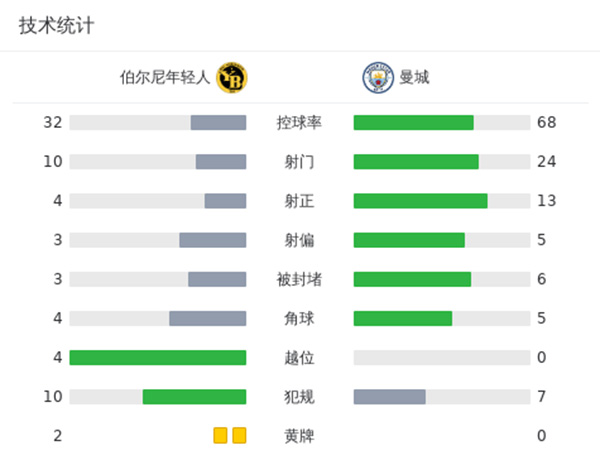This screenshot has height=455, width=600.
Task: Click the Manchester City club crest icon
Action: pyautogui.click(x=377, y=77)
